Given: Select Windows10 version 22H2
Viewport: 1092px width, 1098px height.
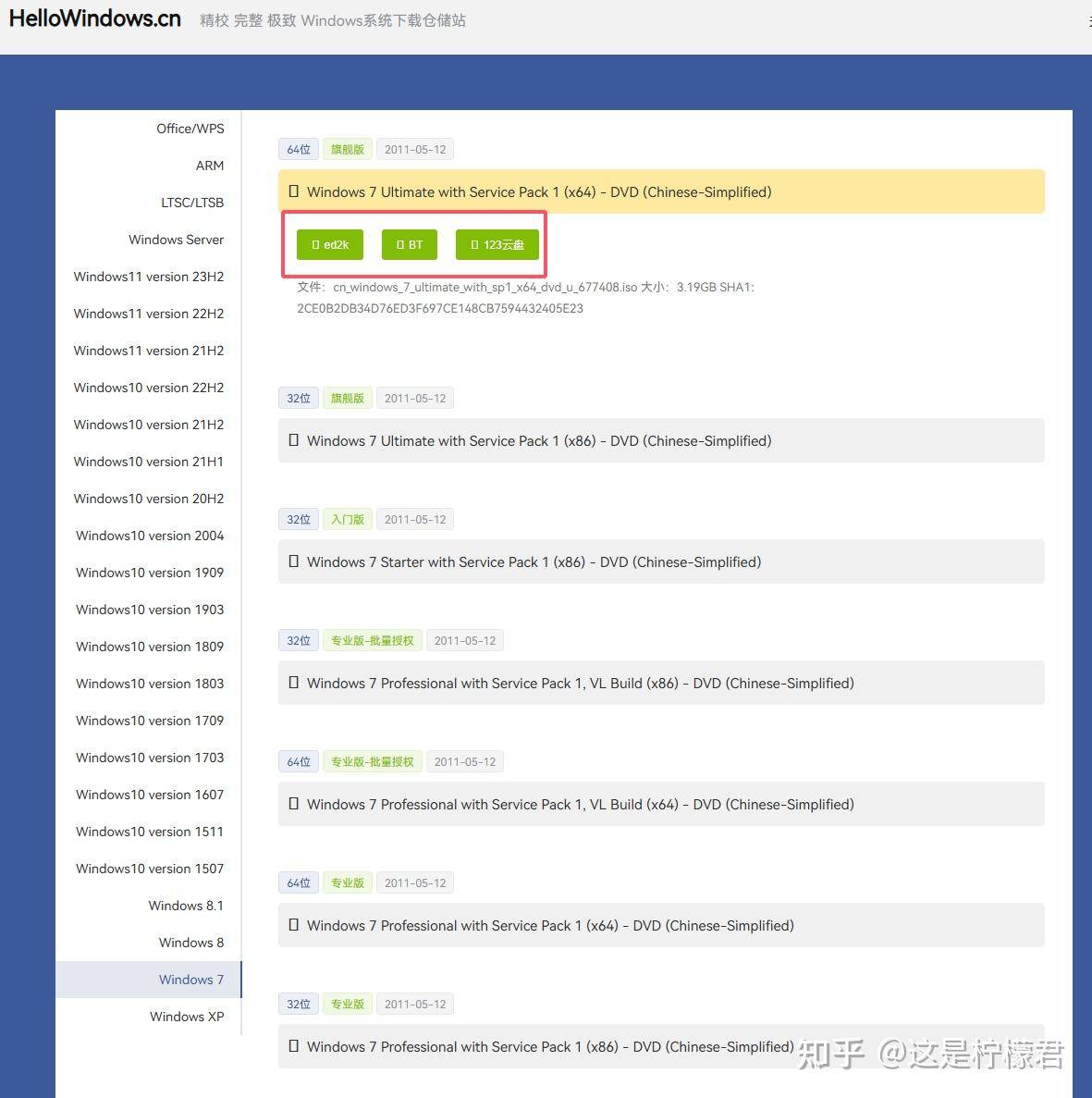Looking at the screenshot, I should tap(148, 388).
